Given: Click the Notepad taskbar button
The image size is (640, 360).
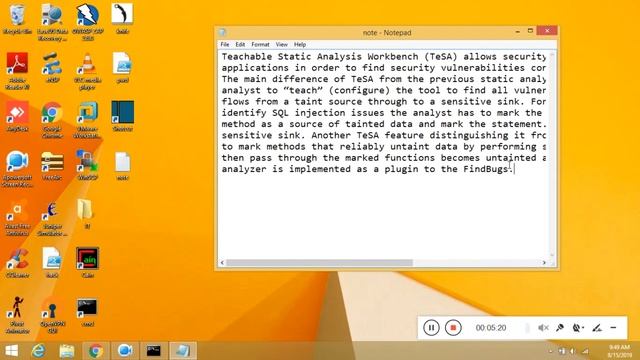Looking at the screenshot, I should click(x=182, y=351).
